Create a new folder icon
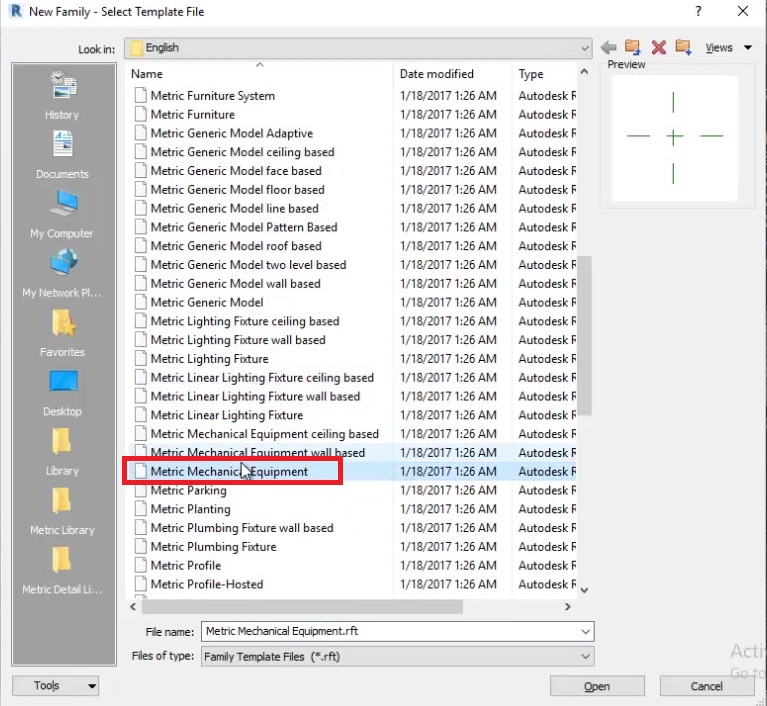The image size is (767, 706). (x=683, y=47)
